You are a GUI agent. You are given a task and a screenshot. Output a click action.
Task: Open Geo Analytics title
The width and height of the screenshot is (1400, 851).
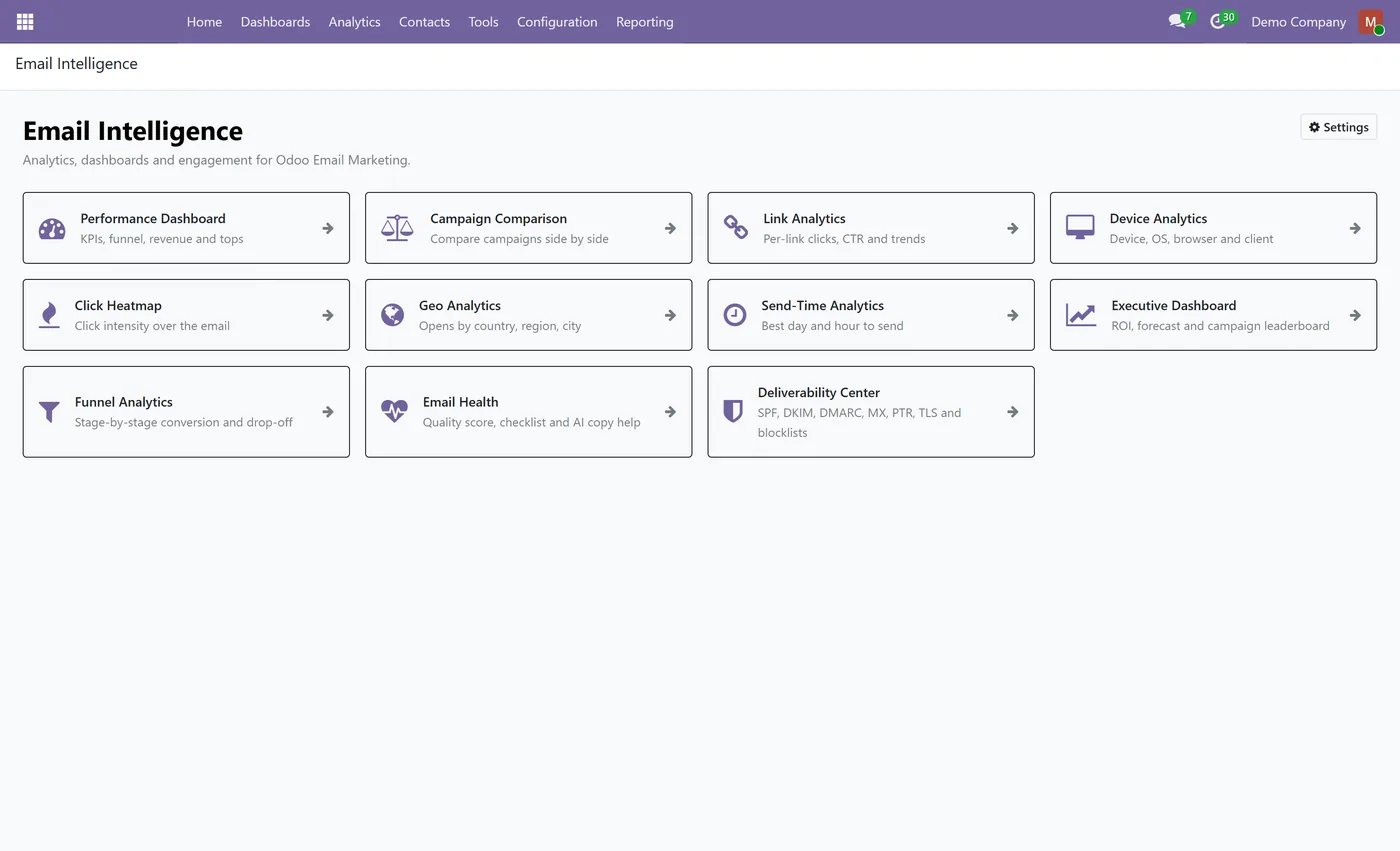click(x=460, y=305)
